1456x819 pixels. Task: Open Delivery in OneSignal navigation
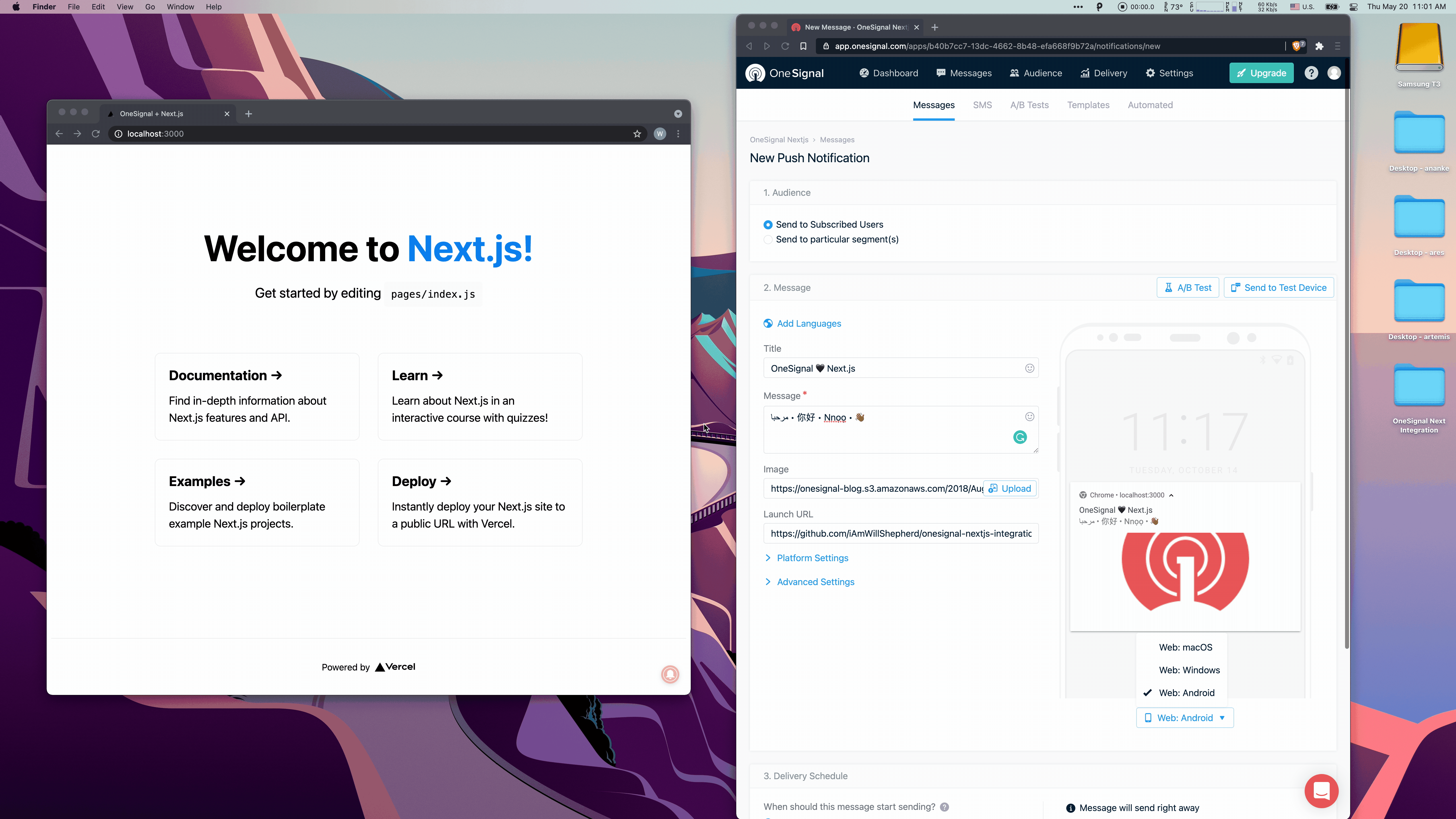(1103, 73)
